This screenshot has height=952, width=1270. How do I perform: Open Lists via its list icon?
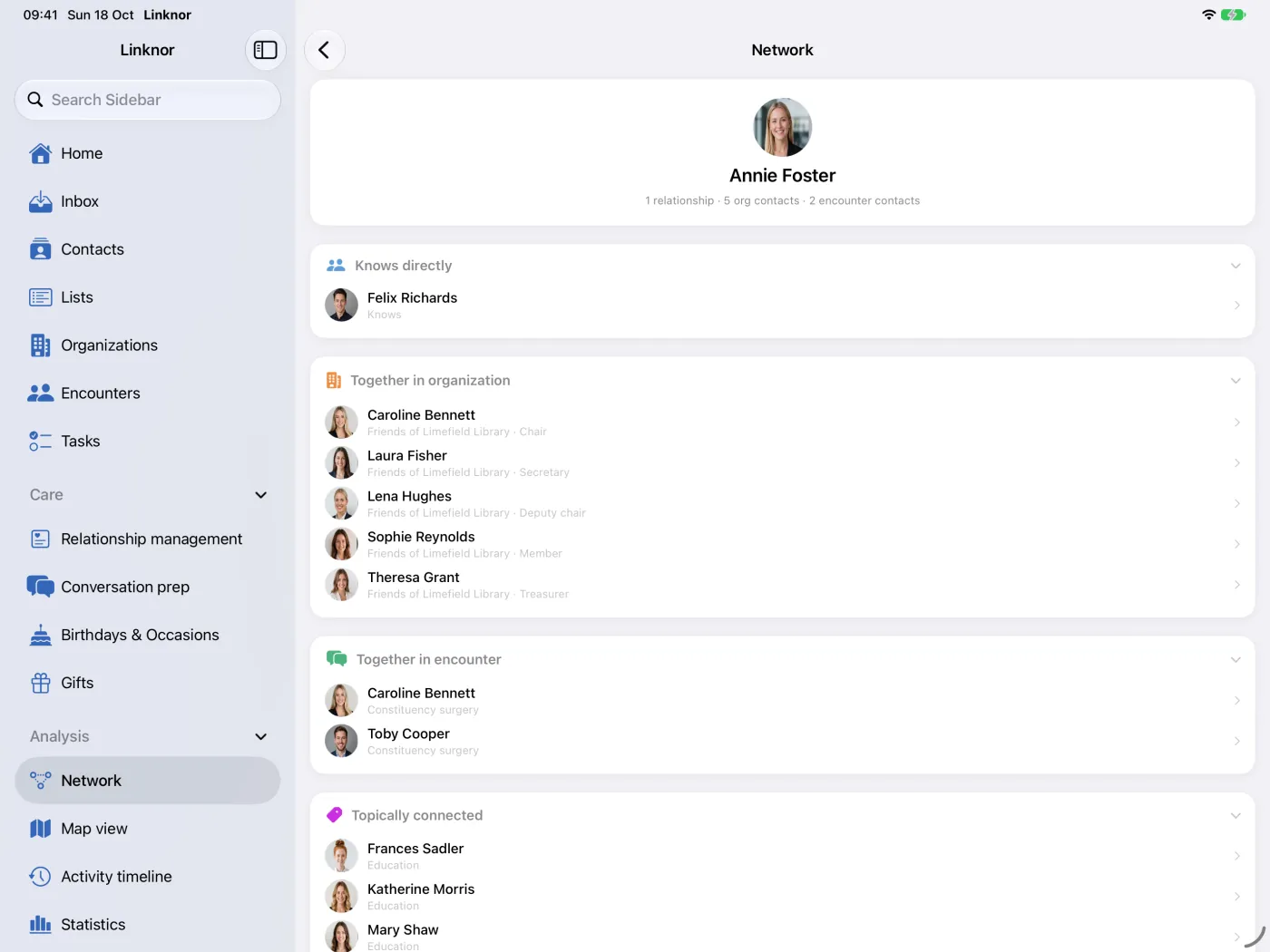(41, 297)
